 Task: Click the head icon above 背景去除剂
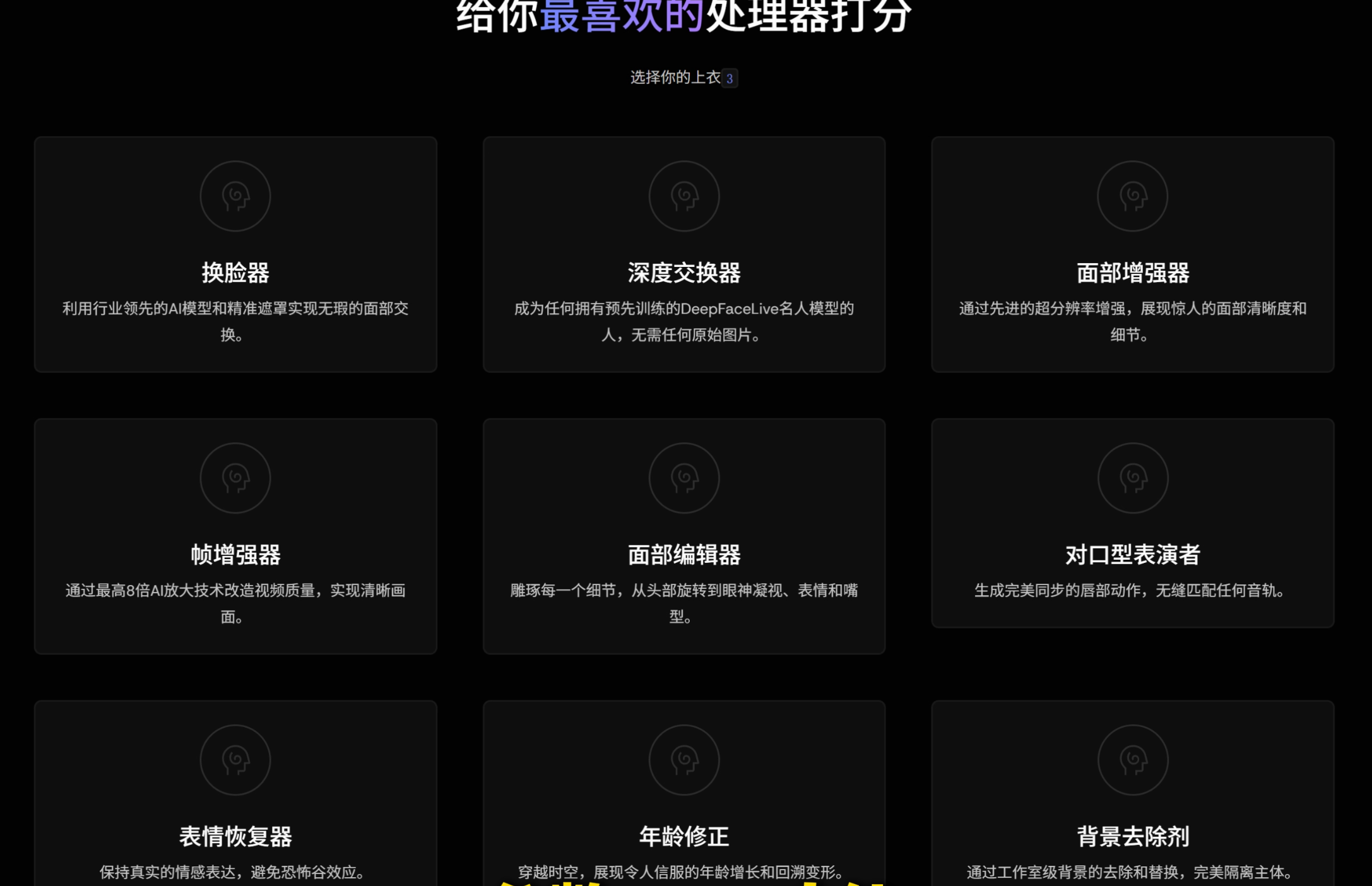[1133, 760]
